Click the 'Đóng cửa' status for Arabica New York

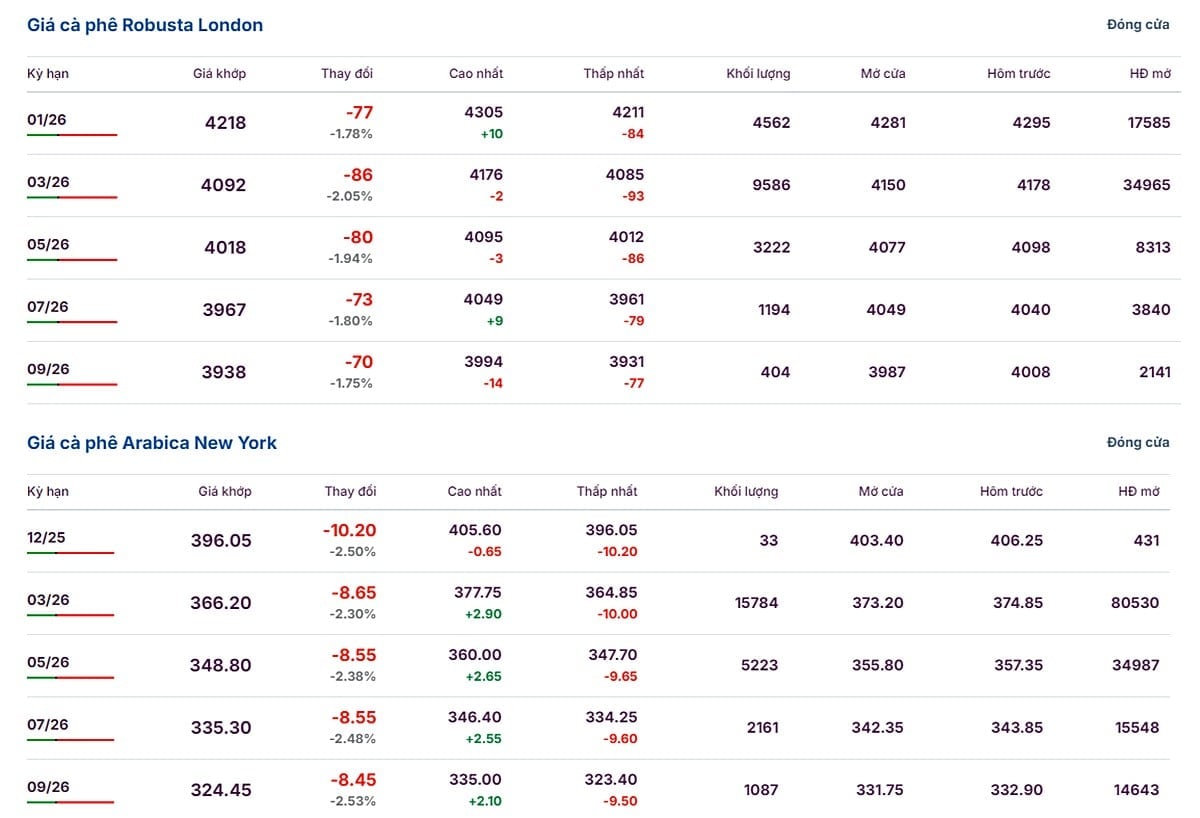click(x=1137, y=442)
